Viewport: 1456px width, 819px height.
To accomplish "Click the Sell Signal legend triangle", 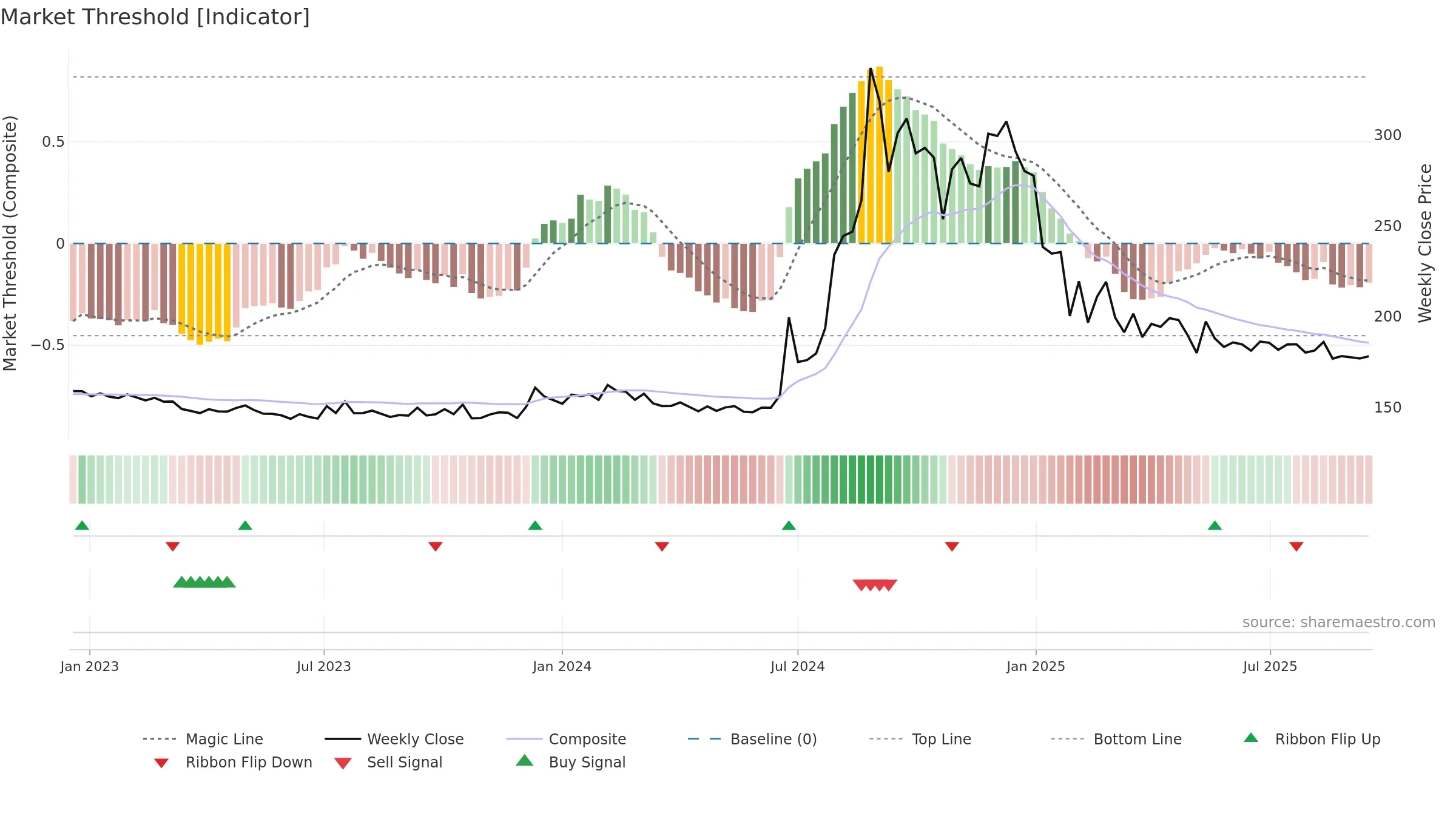I will [x=343, y=763].
